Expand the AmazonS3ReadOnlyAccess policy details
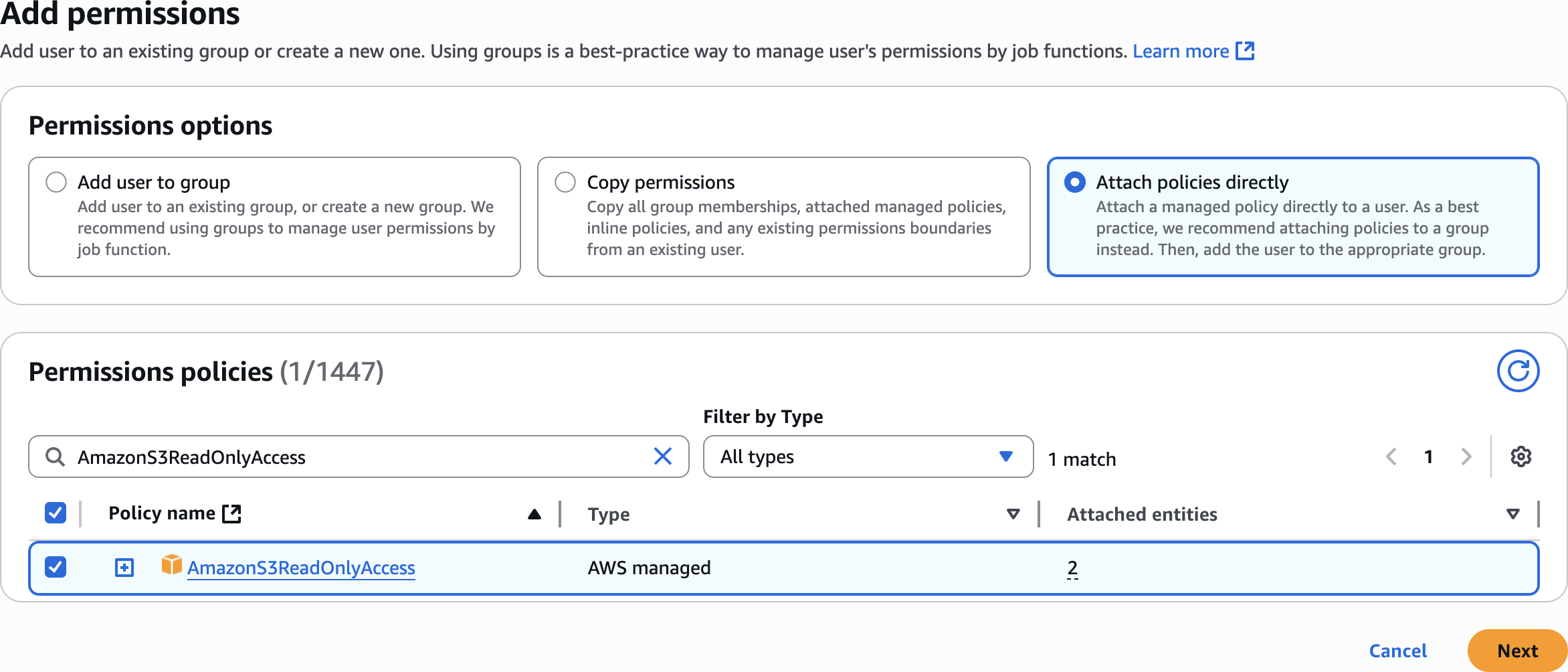Screen dimensions: 1568x672 [124, 568]
